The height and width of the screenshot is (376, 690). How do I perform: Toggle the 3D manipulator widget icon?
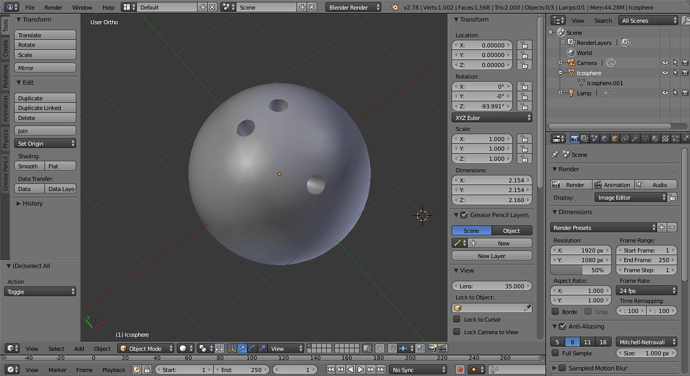[x=232, y=348]
